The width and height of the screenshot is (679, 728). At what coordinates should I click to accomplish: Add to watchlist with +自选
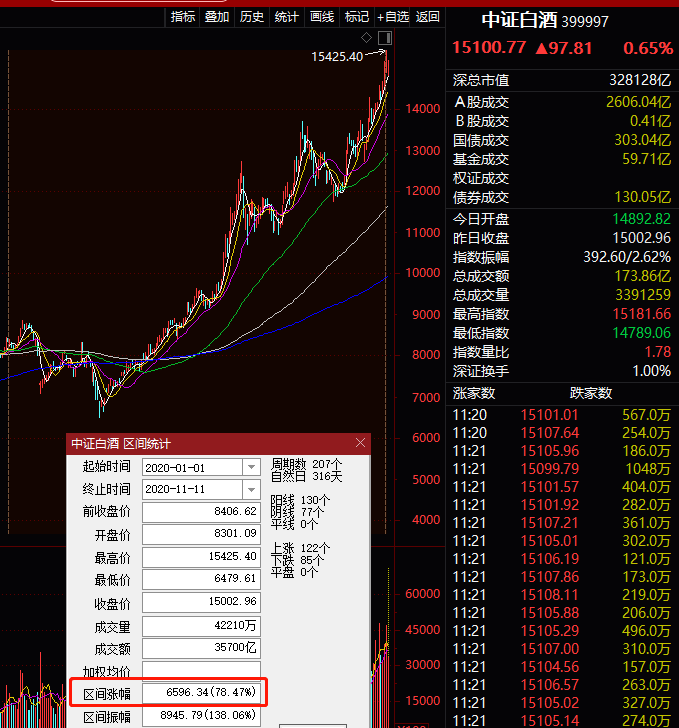[393, 16]
